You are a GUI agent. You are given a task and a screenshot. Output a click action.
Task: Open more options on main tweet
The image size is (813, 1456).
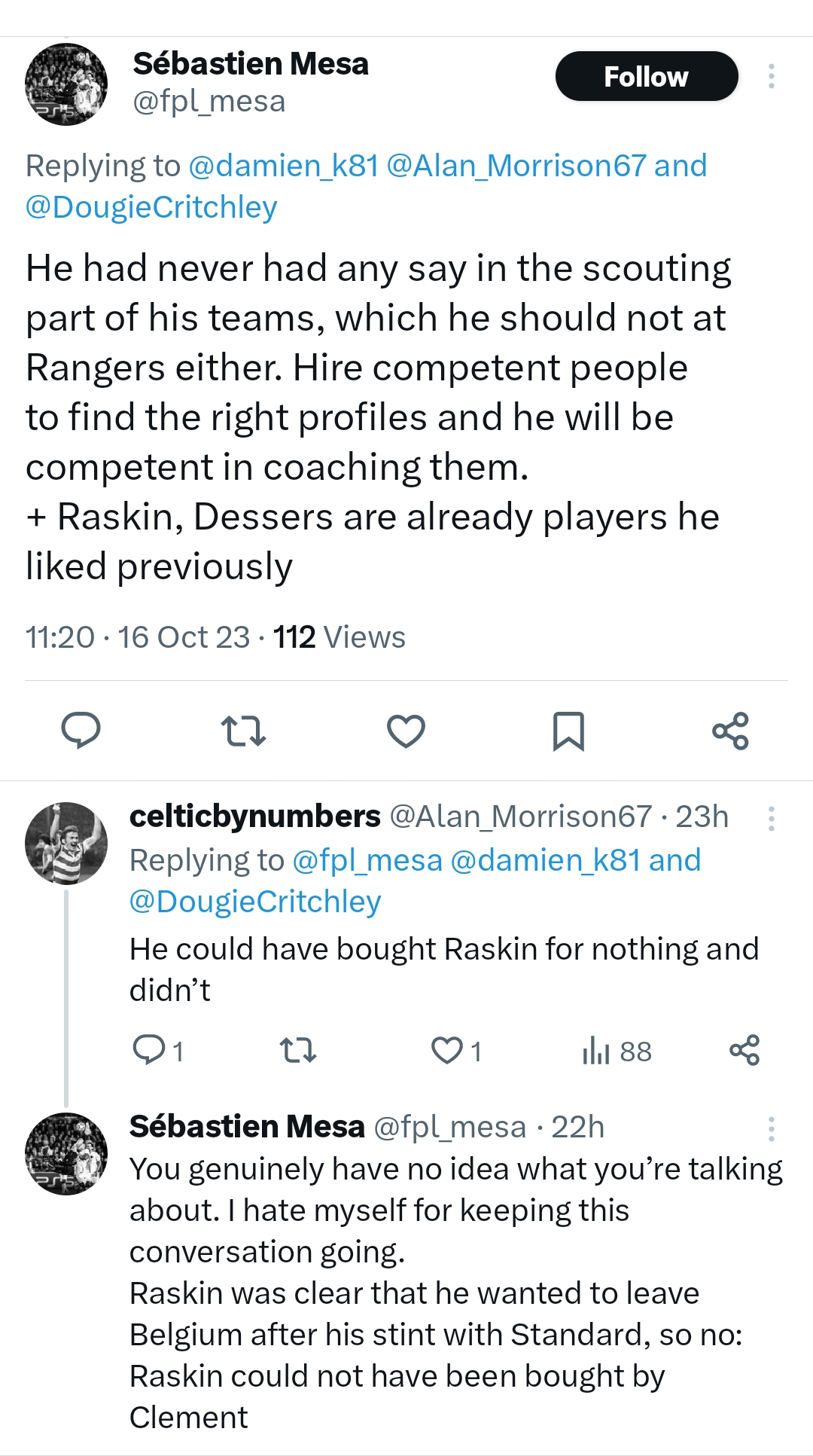pos(772,76)
